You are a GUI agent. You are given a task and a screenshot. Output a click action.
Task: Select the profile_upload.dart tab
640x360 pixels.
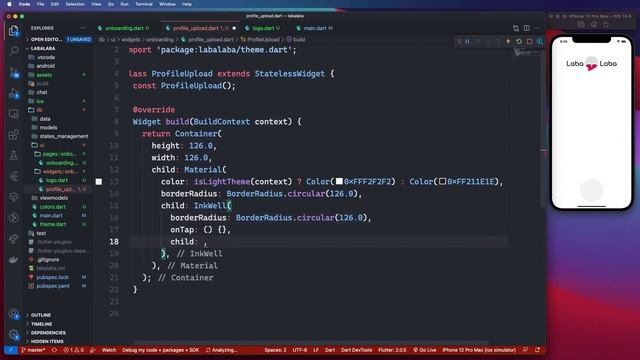(x=196, y=28)
